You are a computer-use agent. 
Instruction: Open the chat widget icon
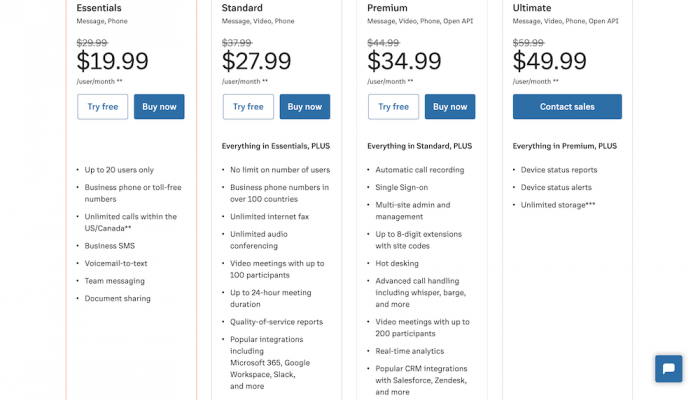(x=668, y=369)
